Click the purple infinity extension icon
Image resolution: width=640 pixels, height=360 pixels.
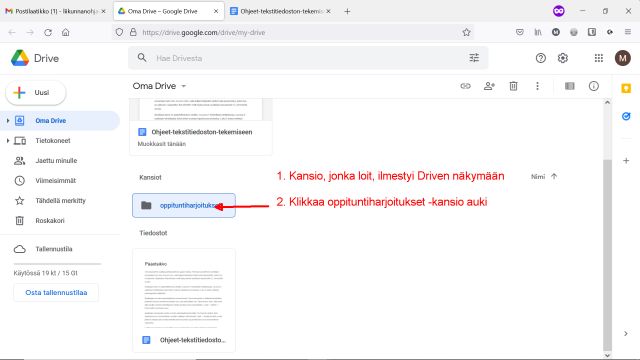tap(559, 11)
